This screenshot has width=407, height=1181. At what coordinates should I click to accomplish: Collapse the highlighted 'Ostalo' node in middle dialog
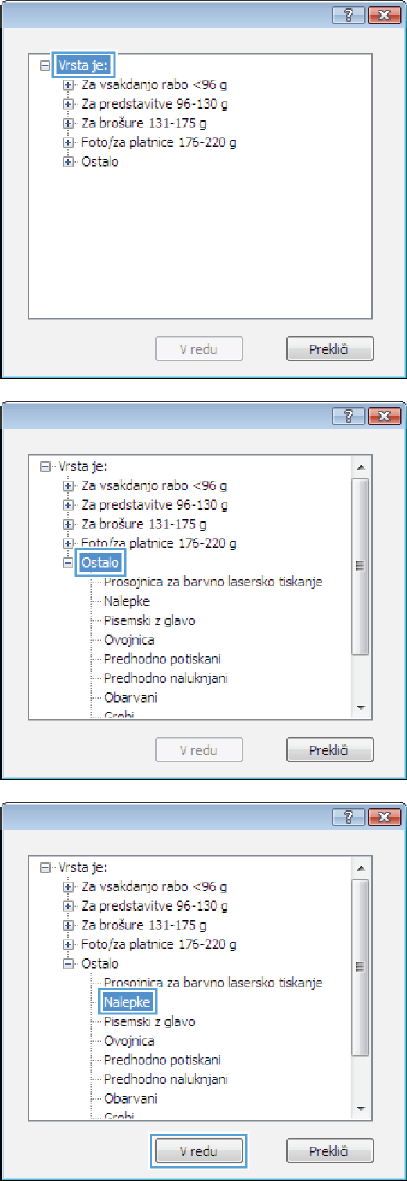tap(70, 563)
